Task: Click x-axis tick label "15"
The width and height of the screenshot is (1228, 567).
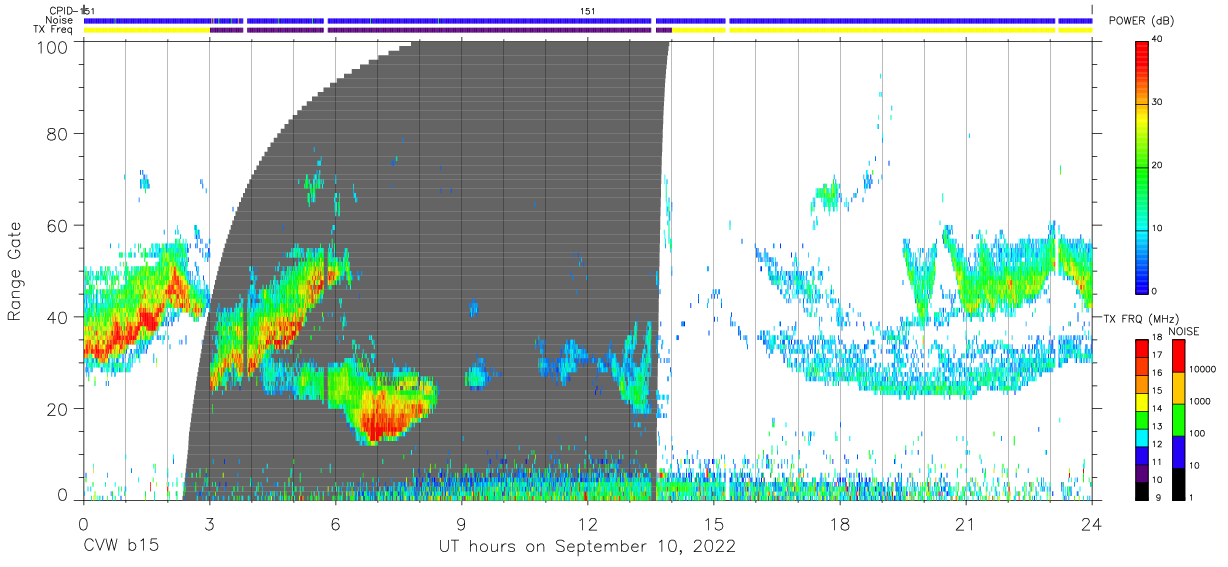Action: tap(714, 522)
